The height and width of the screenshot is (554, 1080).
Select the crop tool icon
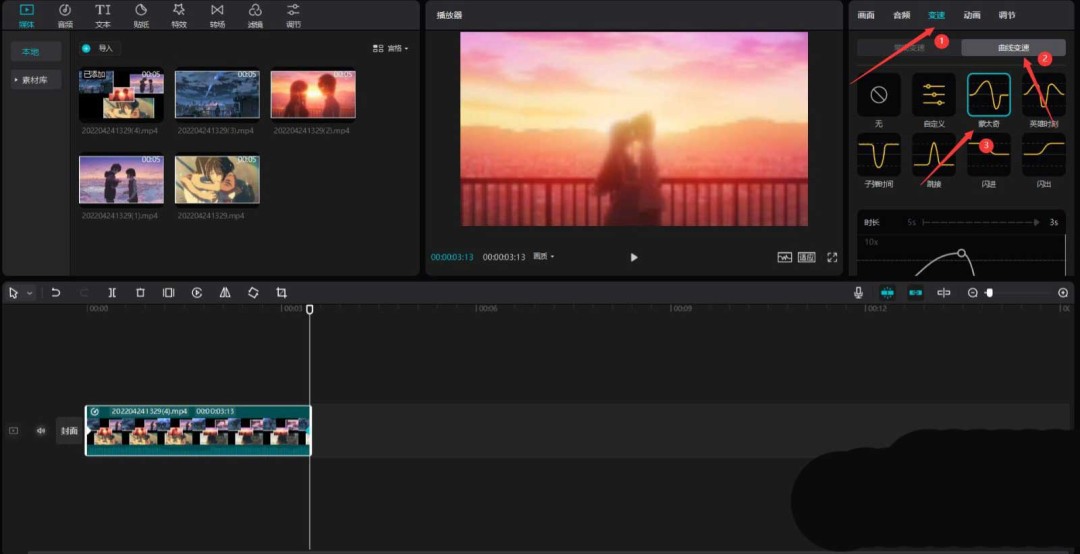(x=281, y=293)
